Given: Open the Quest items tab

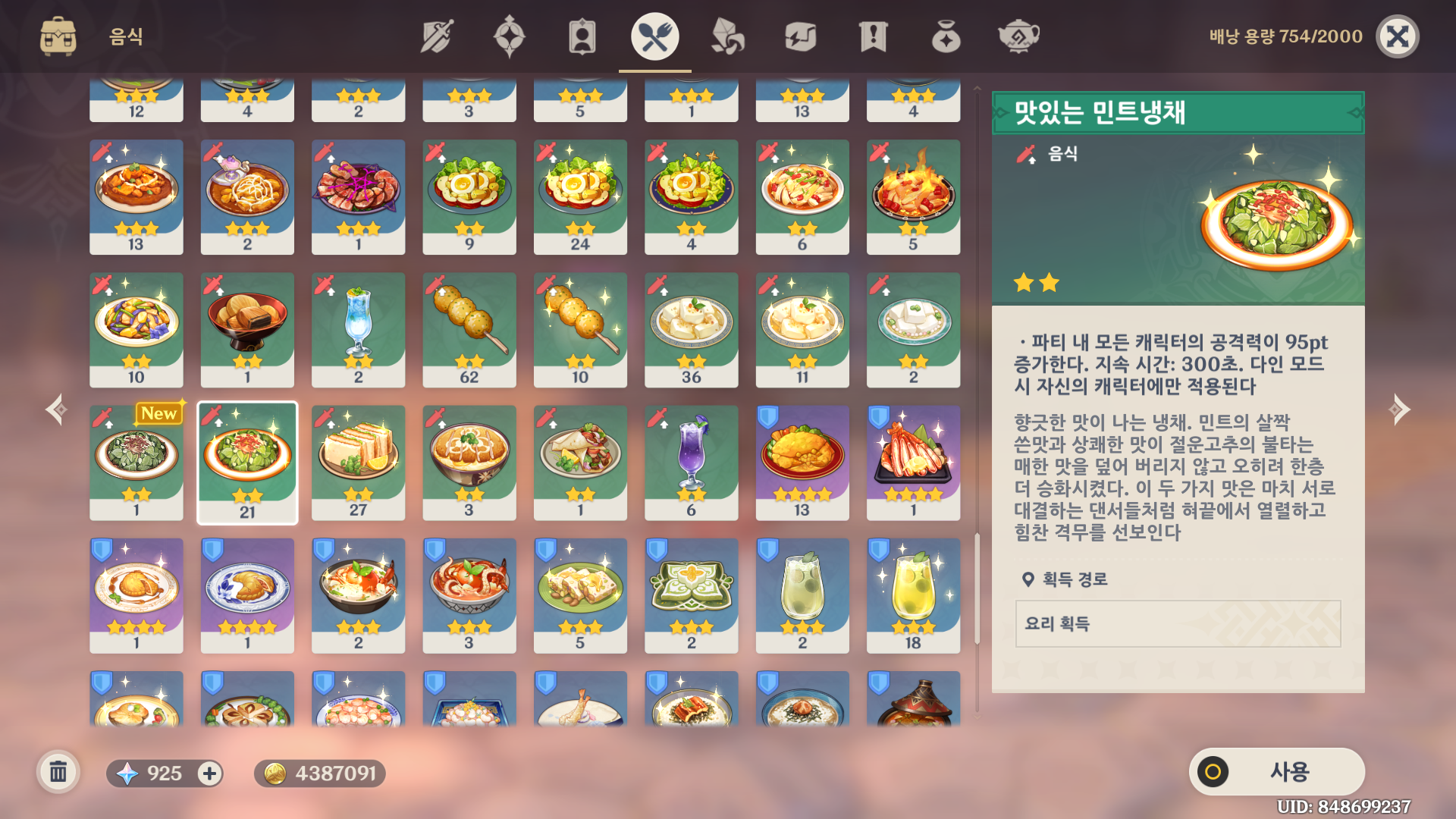Looking at the screenshot, I should click(x=873, y=36).
